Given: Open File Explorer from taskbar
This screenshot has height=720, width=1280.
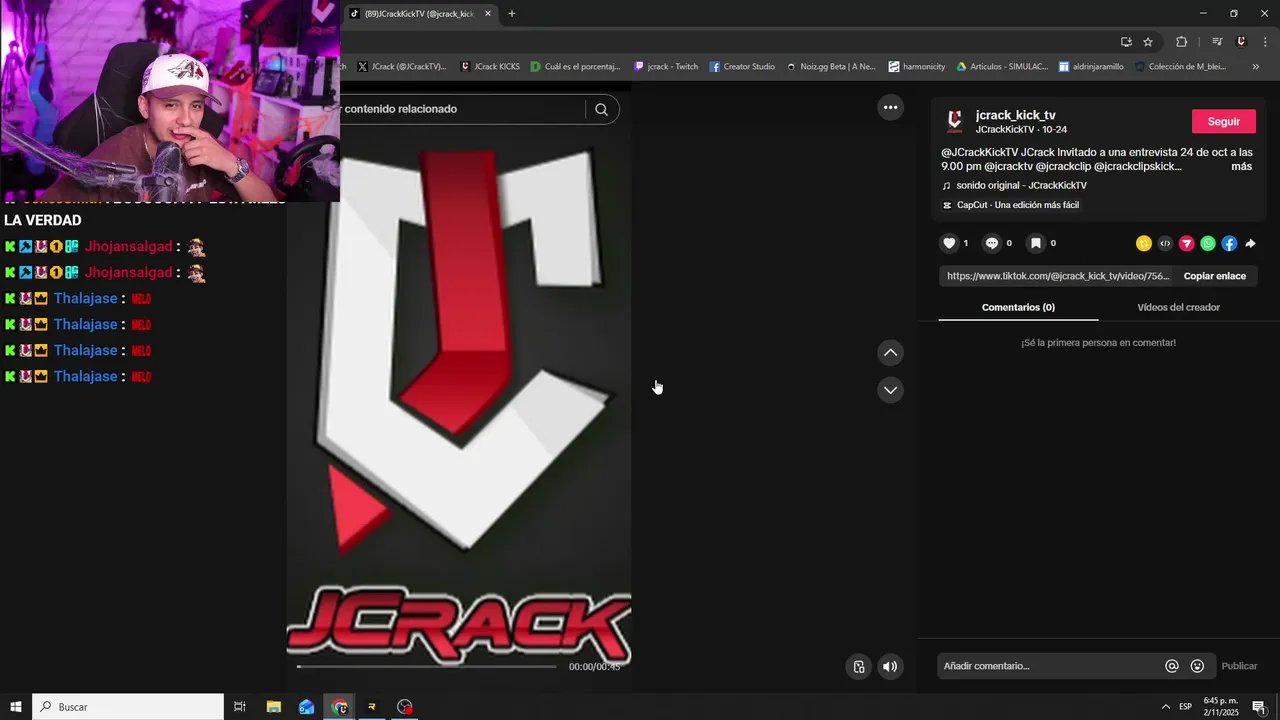Looking at the screenshot, I should pyautogui.click(x=274, y=707).
